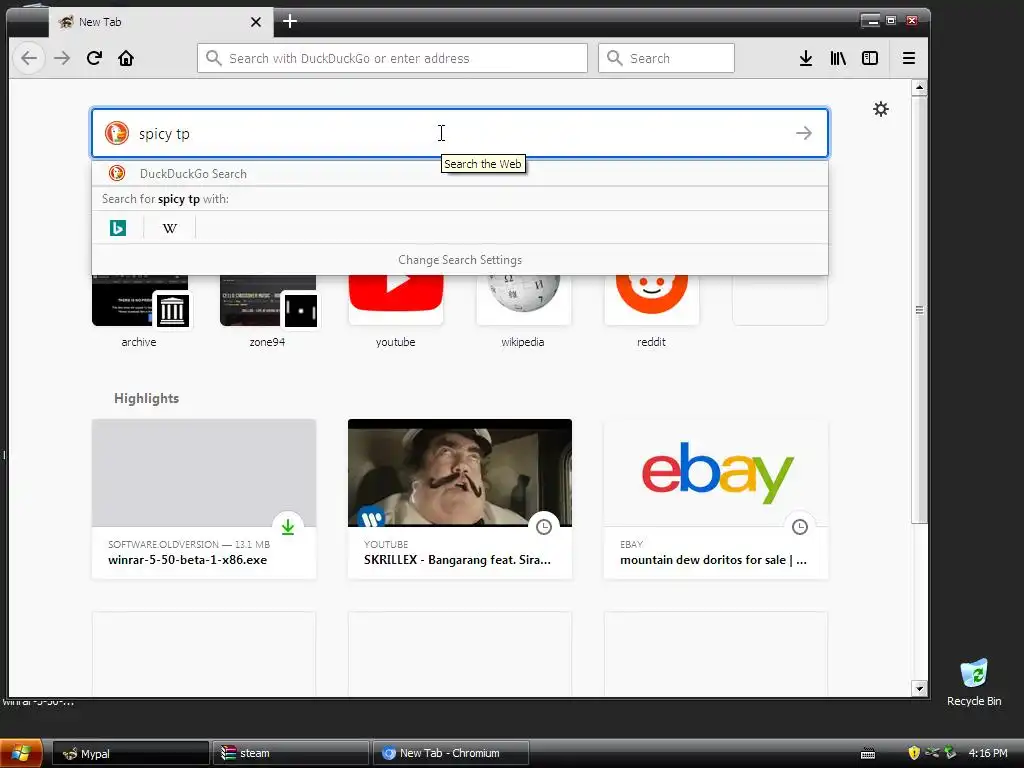The height and width of the screenshot is (768, 1024).
Task: Reload the current page
Action: point(94,58)
